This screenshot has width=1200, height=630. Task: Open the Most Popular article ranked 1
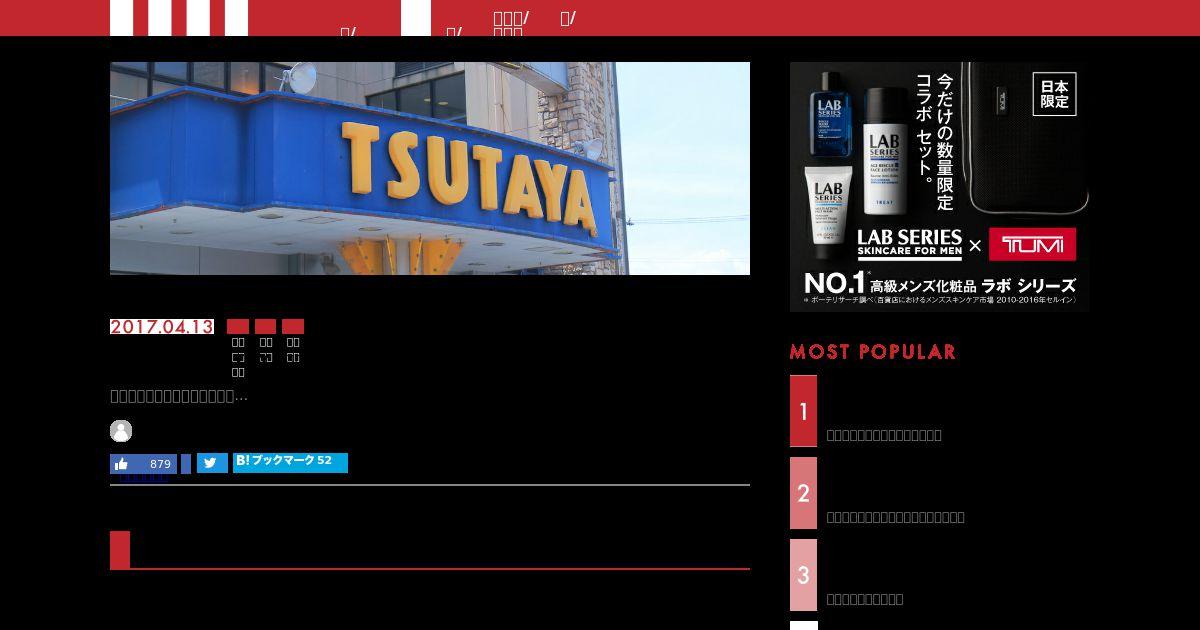(x=940, y=411)
